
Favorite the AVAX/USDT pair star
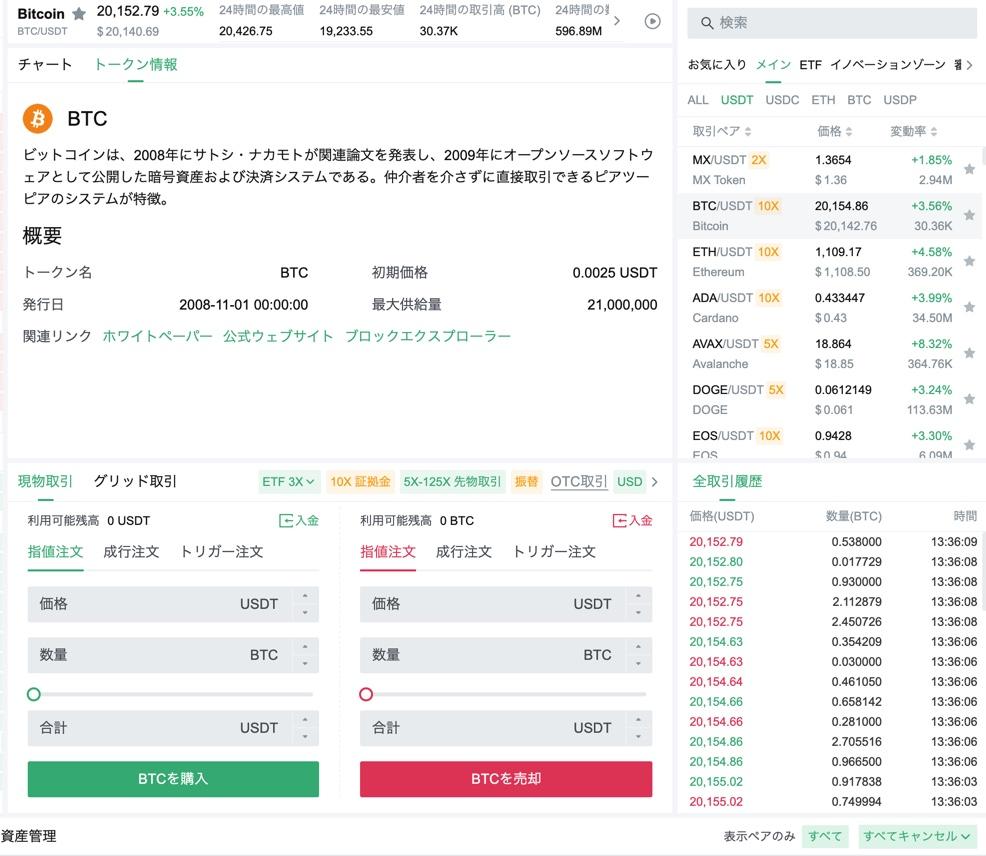click(969, 353)
